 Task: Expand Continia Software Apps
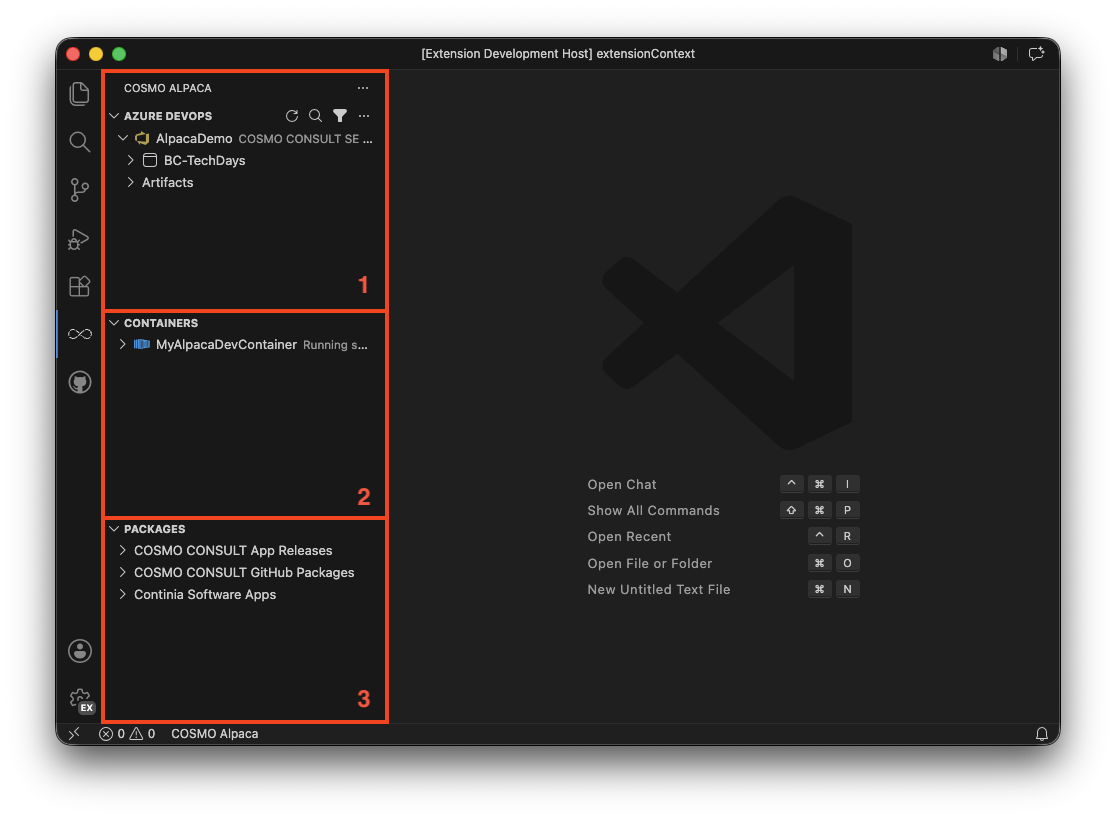pyautogui.click(x=123, y=594)
